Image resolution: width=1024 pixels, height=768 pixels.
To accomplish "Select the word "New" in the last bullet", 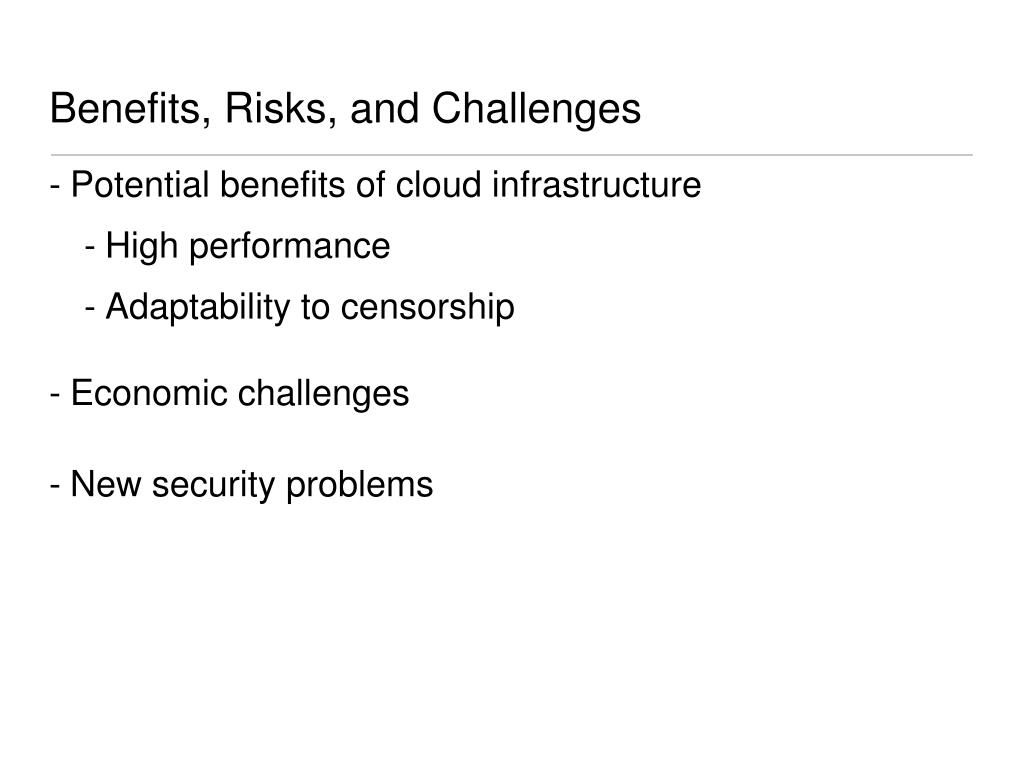I will 106,485.
